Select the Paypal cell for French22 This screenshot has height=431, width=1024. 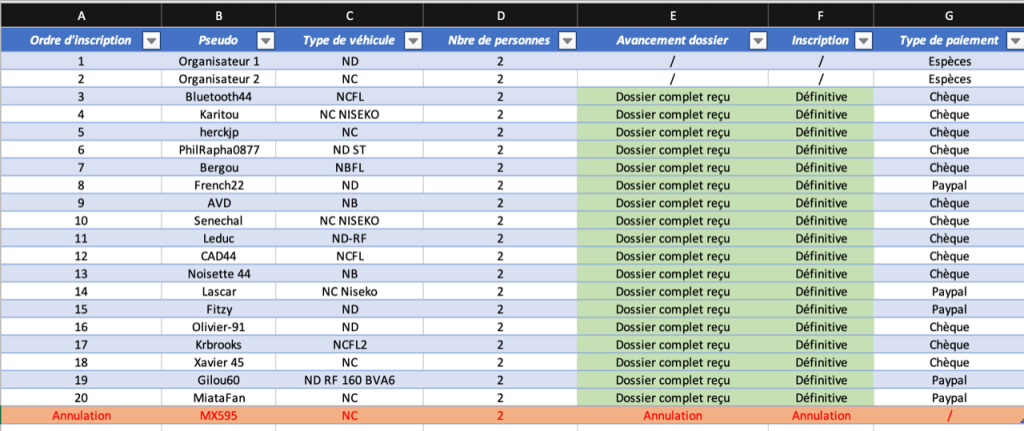(x=949, y=185)
